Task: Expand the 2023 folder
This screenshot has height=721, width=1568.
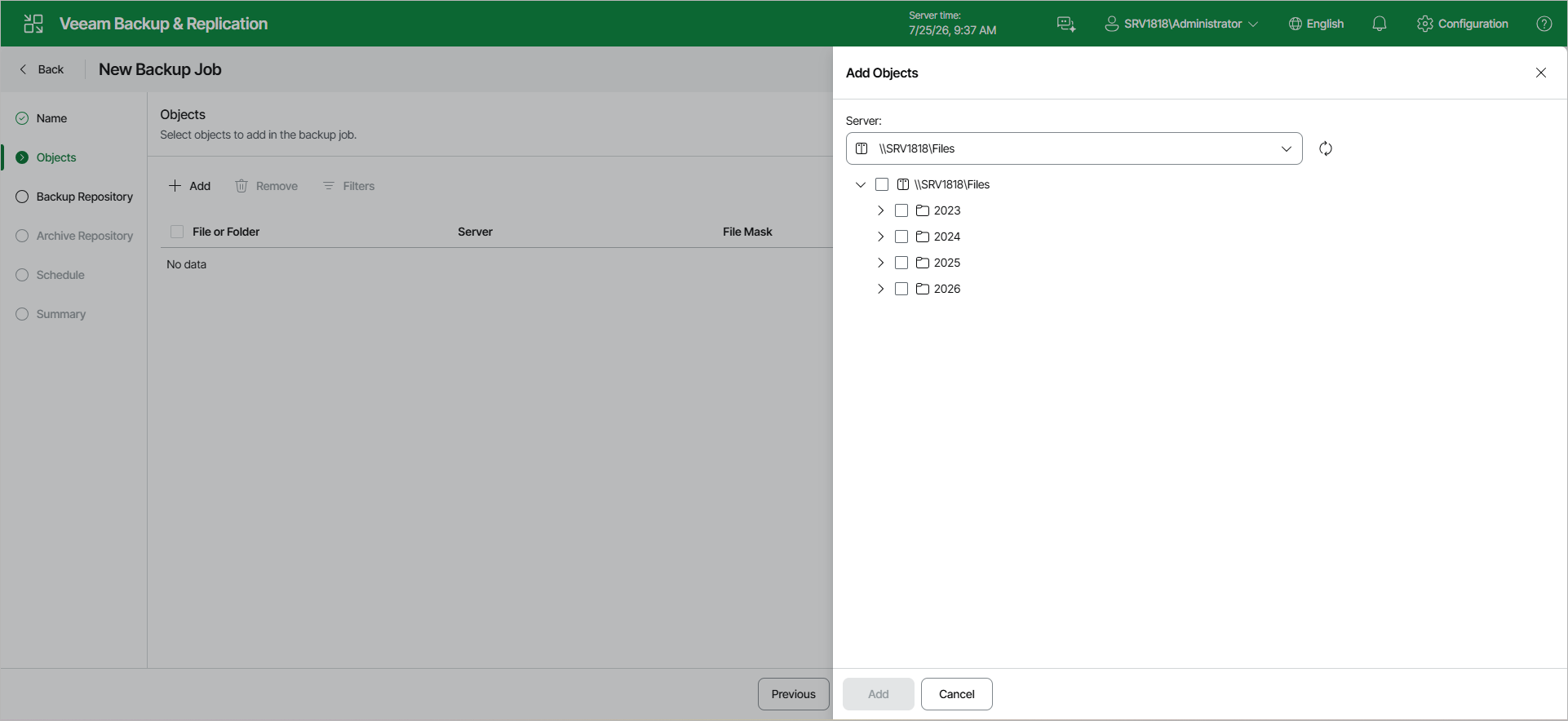Action: tap(880, 210)
